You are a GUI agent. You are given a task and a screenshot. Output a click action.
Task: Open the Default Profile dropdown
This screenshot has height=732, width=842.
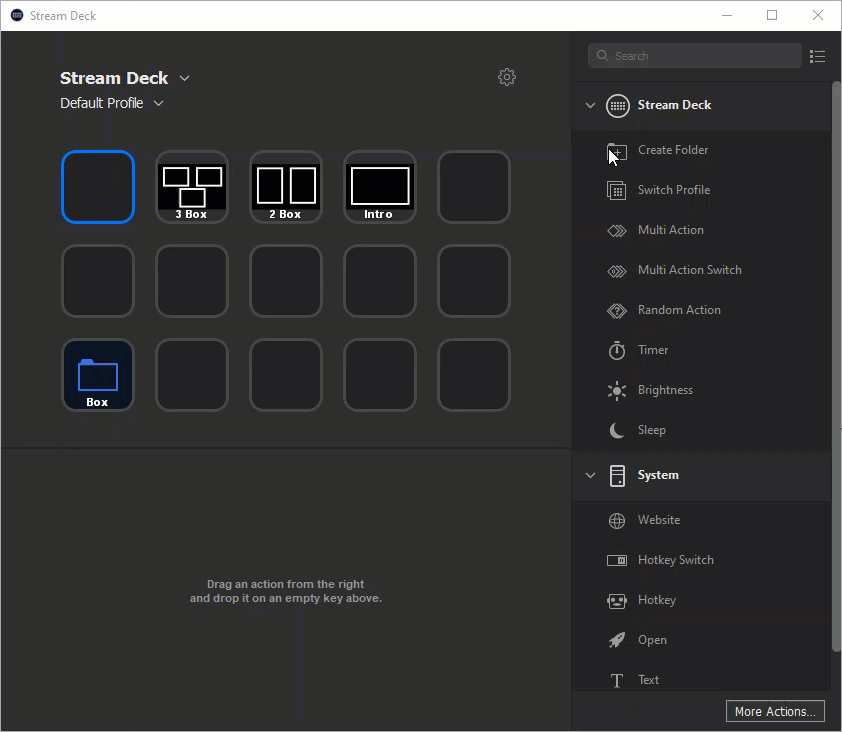[158, 103]
